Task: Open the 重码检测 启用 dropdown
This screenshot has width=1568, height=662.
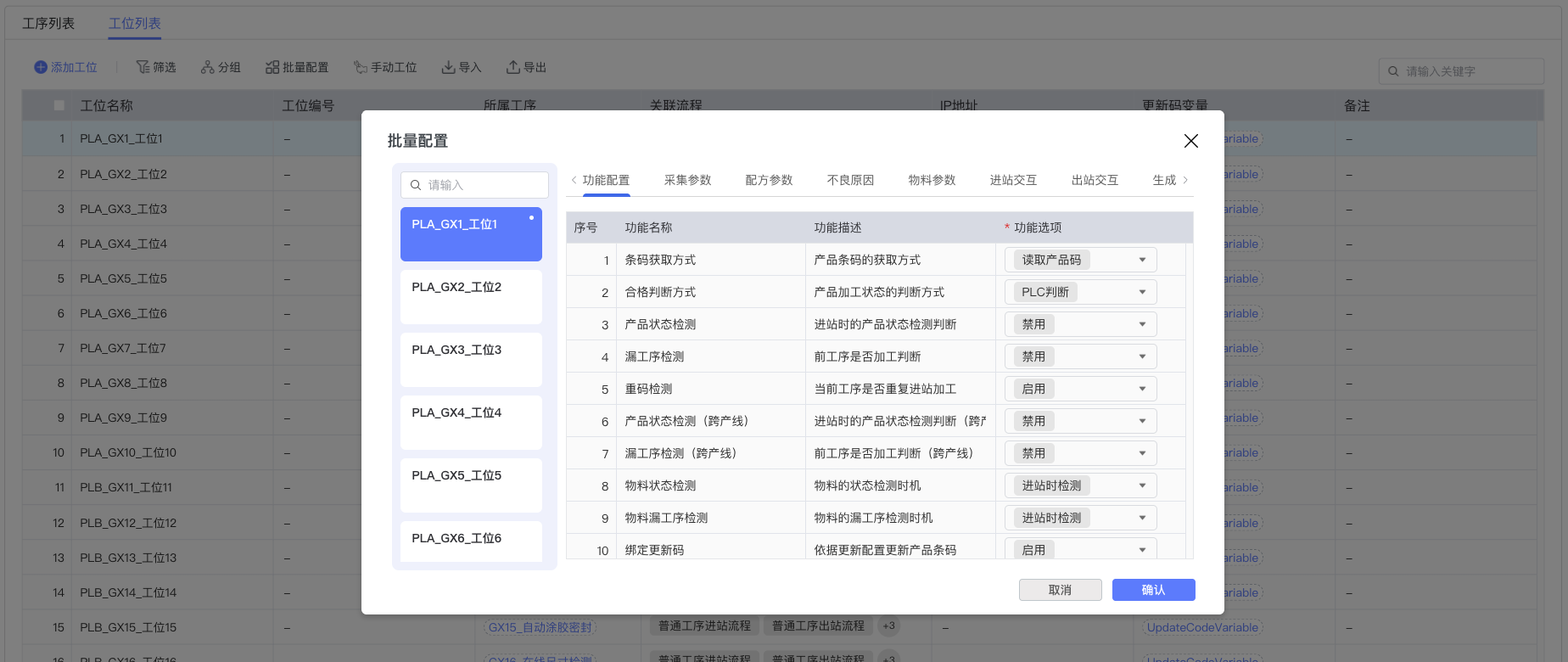Action: click(x=1141, y=389)
